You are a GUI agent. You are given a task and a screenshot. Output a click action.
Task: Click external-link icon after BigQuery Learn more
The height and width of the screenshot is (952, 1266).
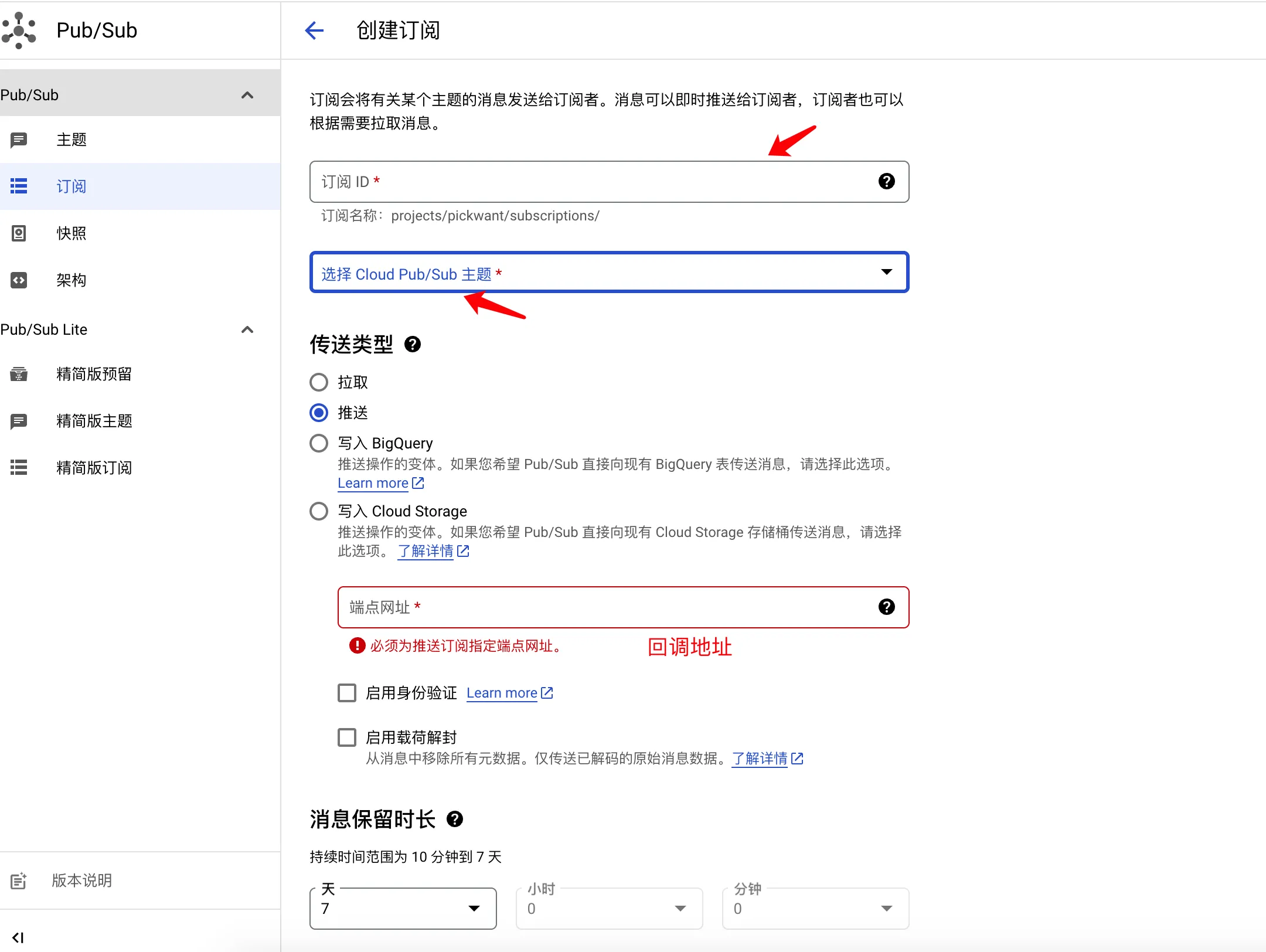[x=418, y=483]
